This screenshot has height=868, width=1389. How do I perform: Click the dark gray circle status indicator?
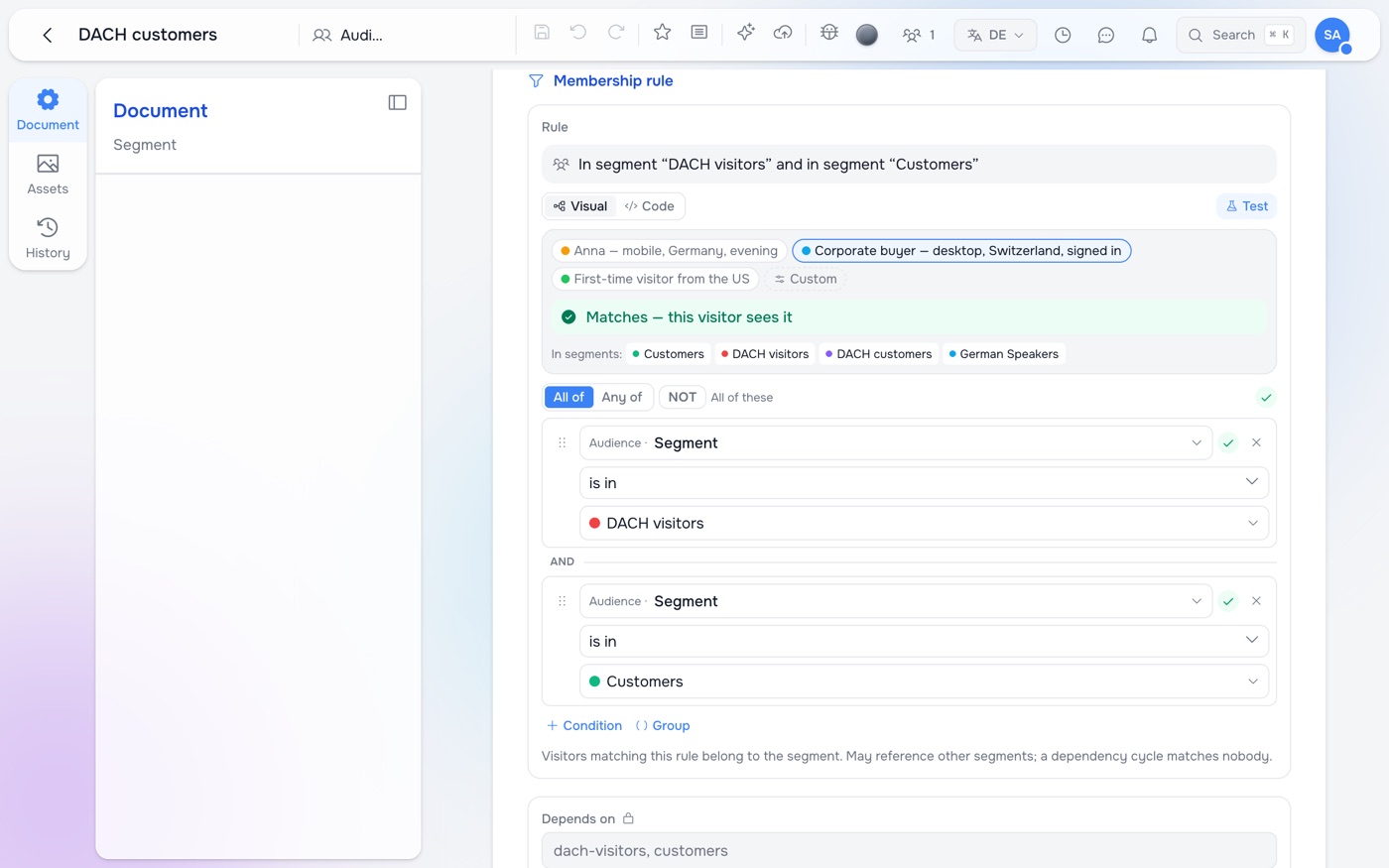click(x=867, y=35)
